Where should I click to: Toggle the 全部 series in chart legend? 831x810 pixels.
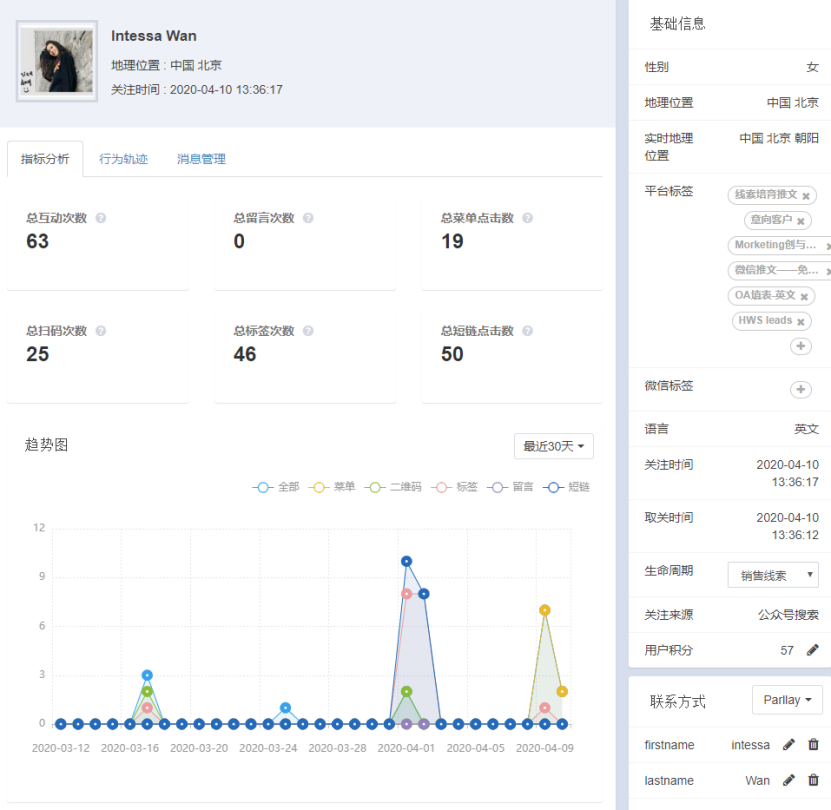click(x=277, y=487)
